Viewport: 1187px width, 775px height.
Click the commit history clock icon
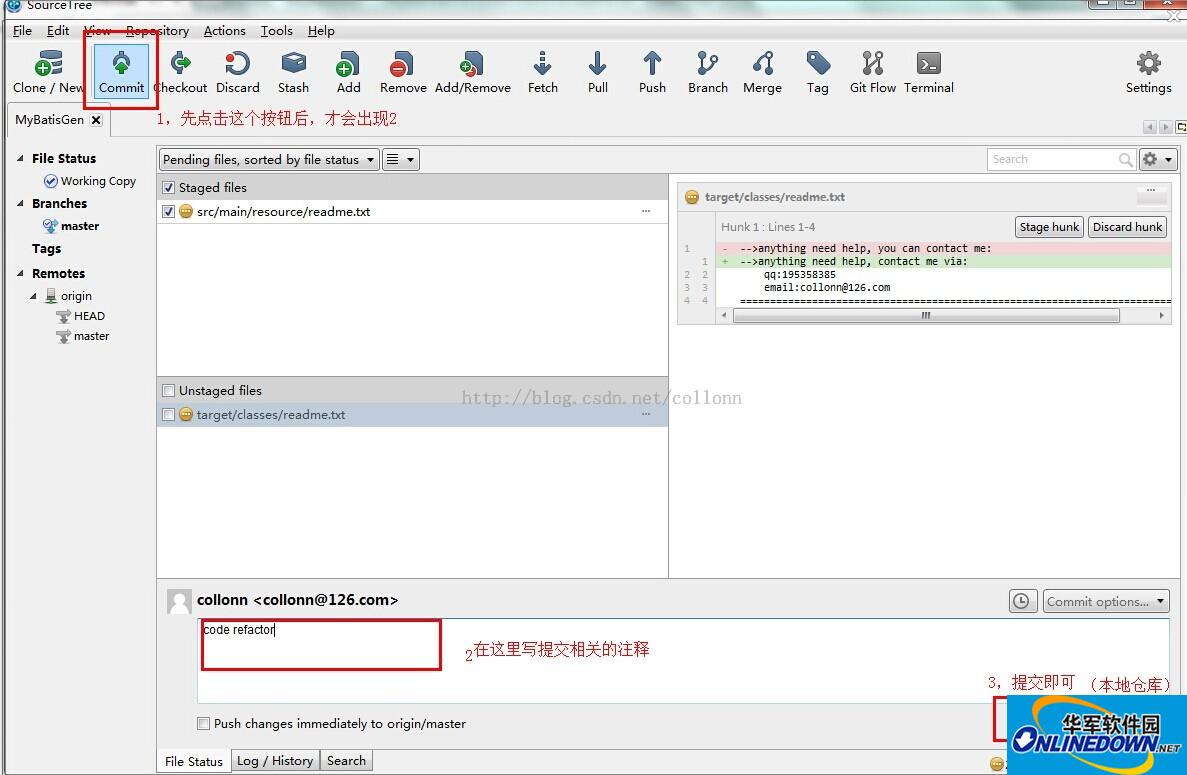pyautogui.click(x=1021, y=601)
